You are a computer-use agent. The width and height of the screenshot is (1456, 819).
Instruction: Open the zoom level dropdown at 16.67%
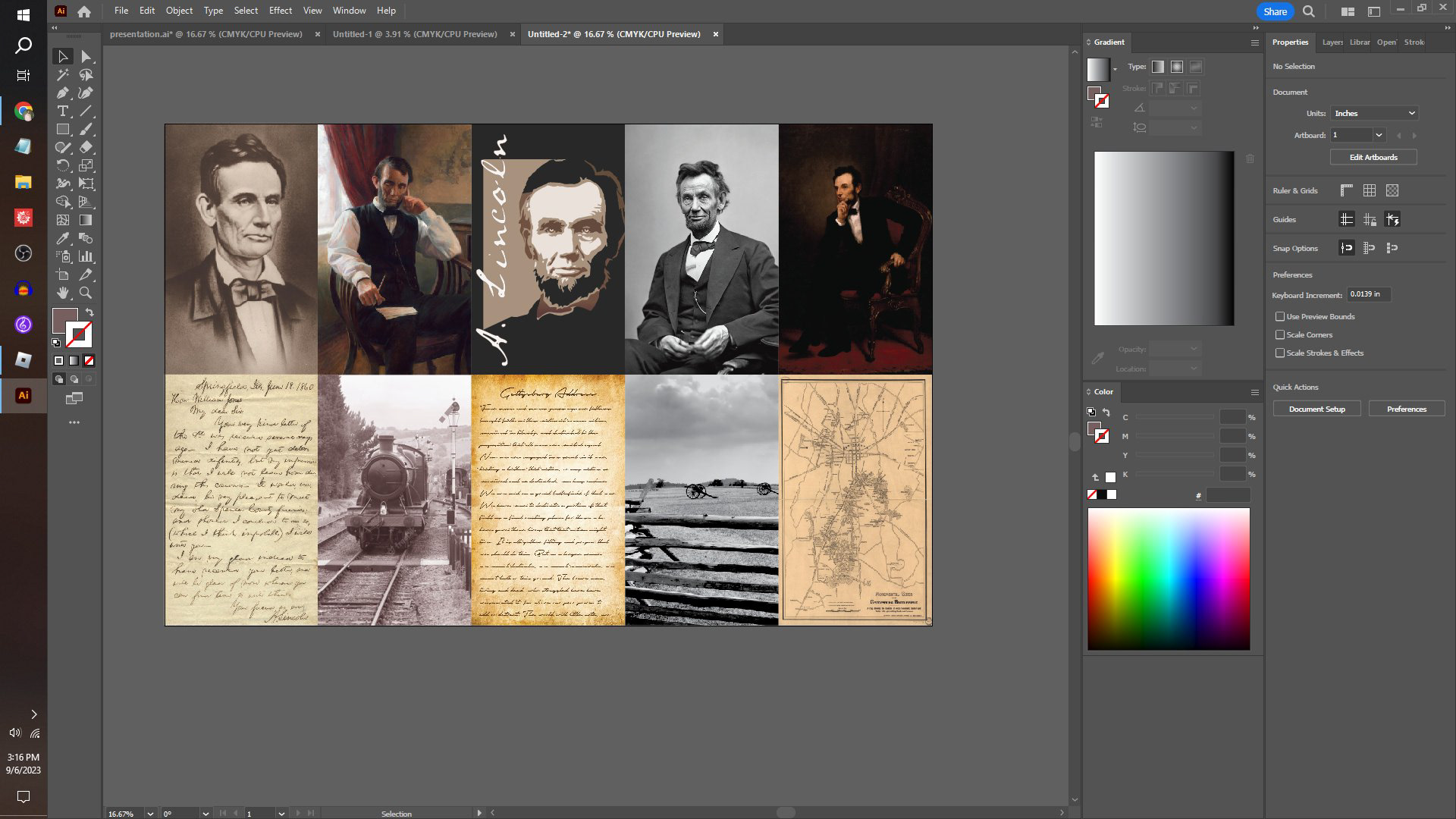click(x=150, y=814)
